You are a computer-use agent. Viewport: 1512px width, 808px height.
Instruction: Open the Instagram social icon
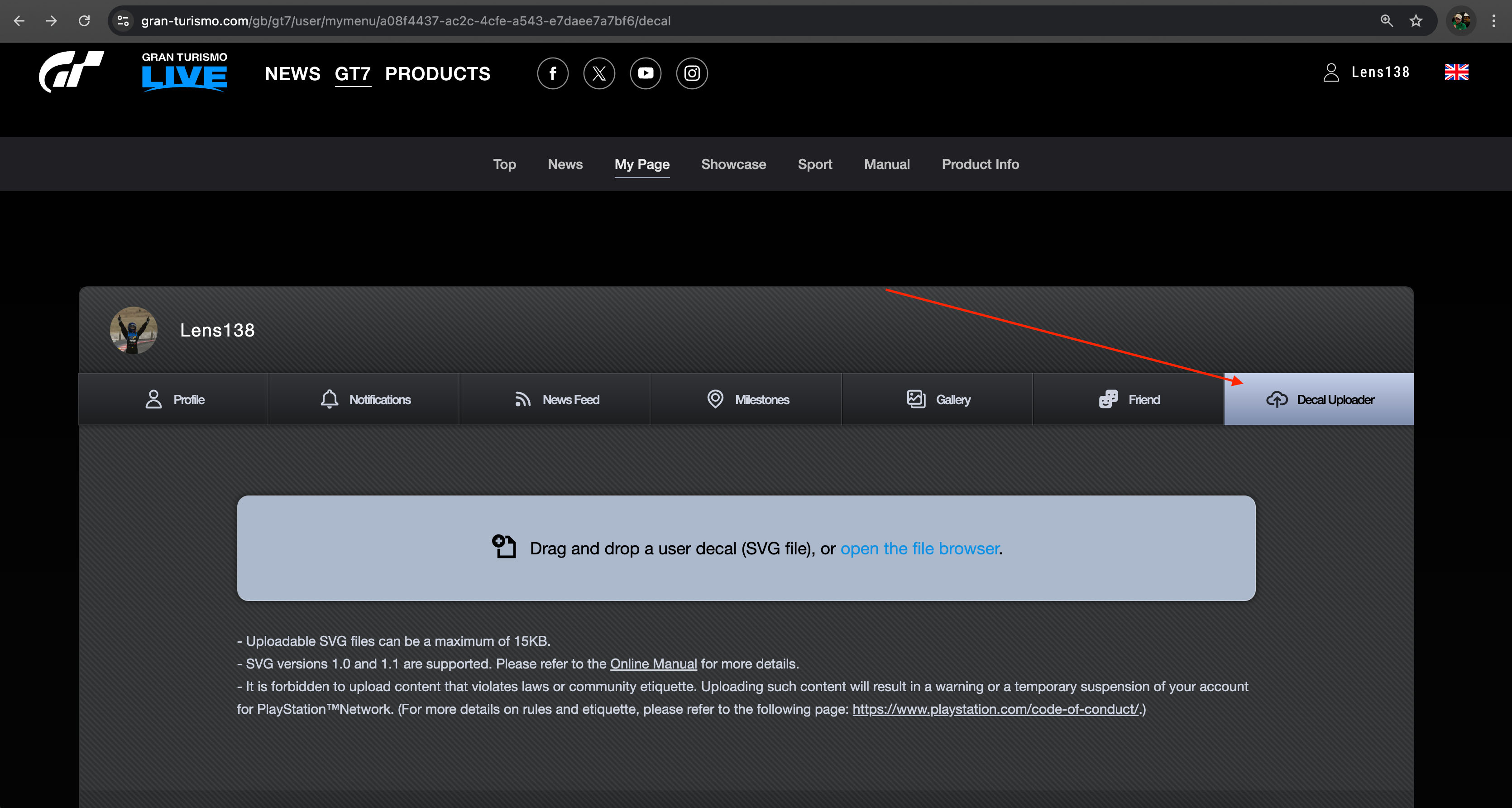click(691, 73)
